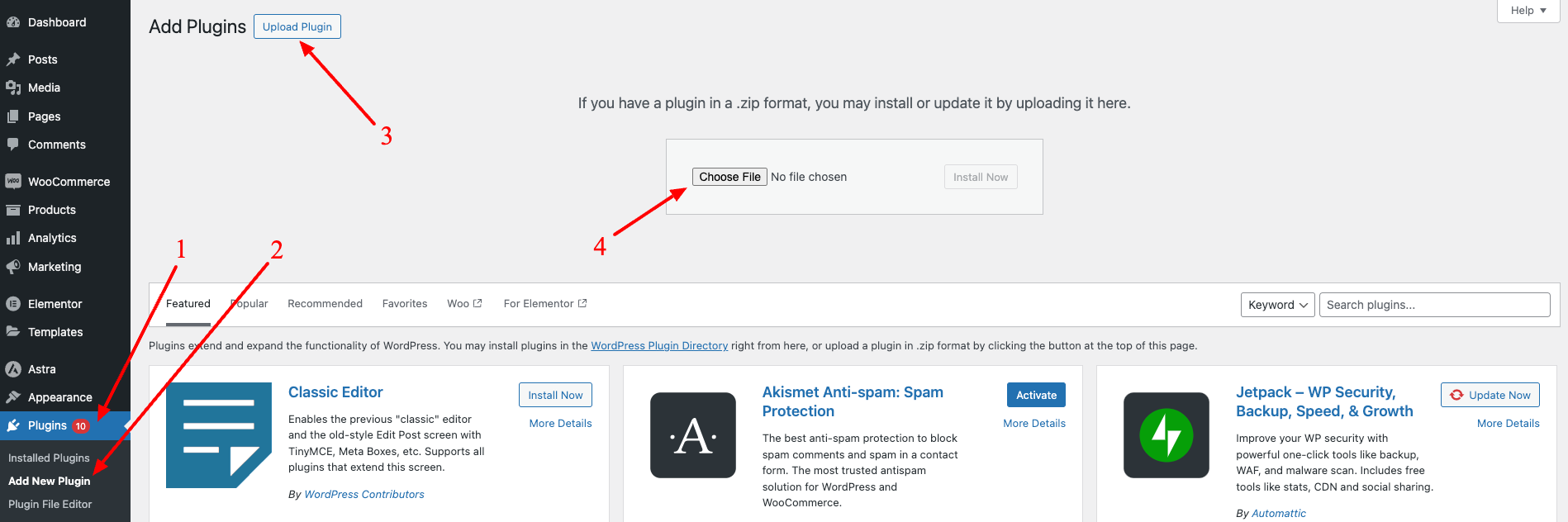Click the Dashboard gauge icon

pos(13,22)
